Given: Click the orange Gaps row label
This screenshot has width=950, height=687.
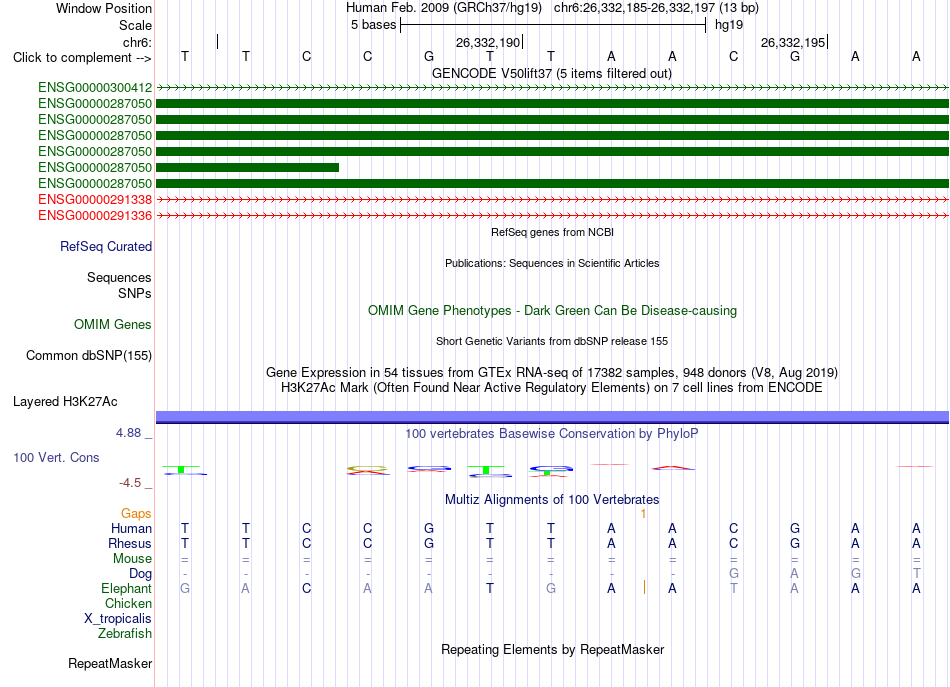Looking at the screenshot, I should coord(136,514).
